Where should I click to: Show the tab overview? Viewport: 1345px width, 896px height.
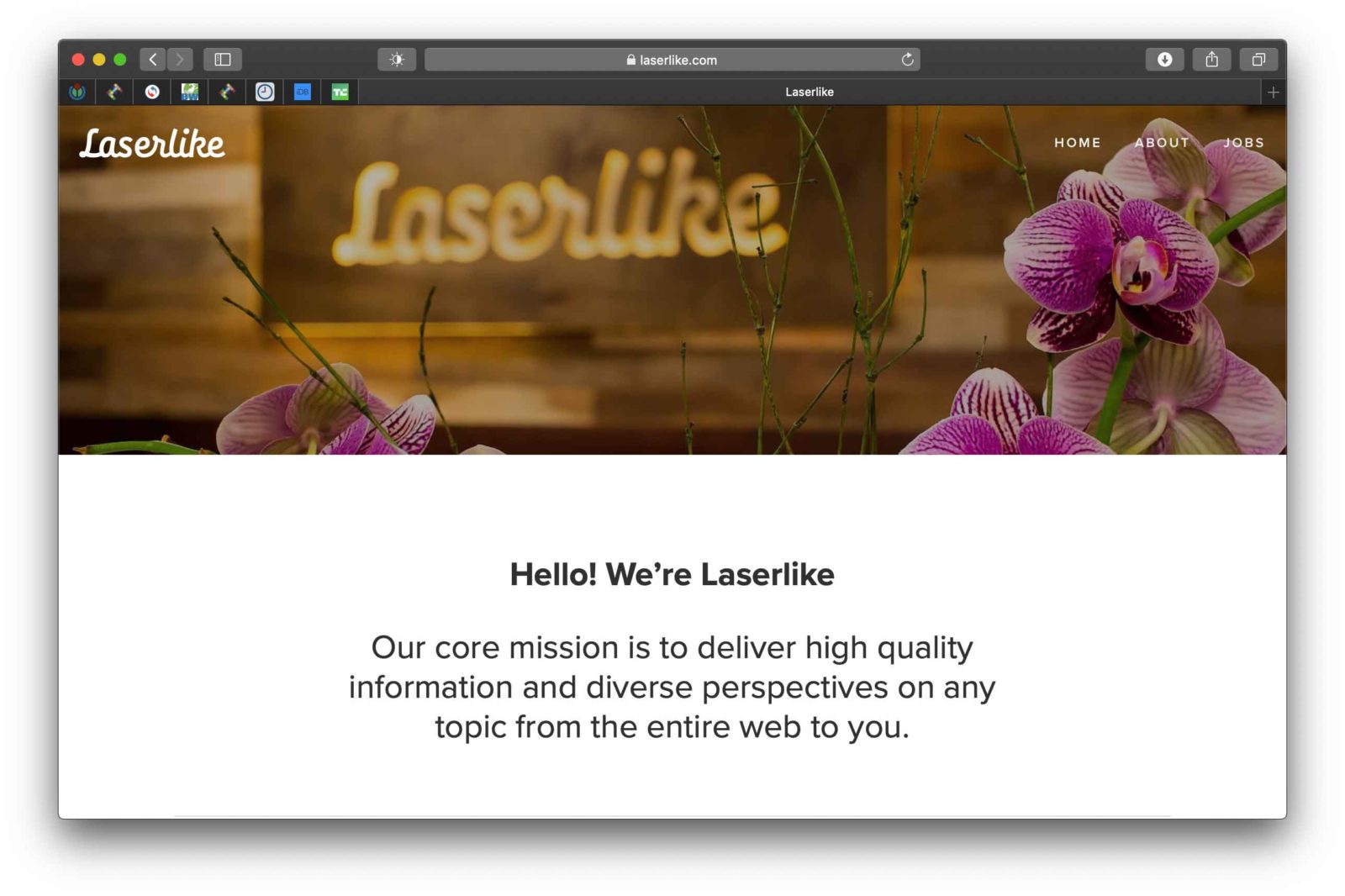click(x=1258, y=60)
